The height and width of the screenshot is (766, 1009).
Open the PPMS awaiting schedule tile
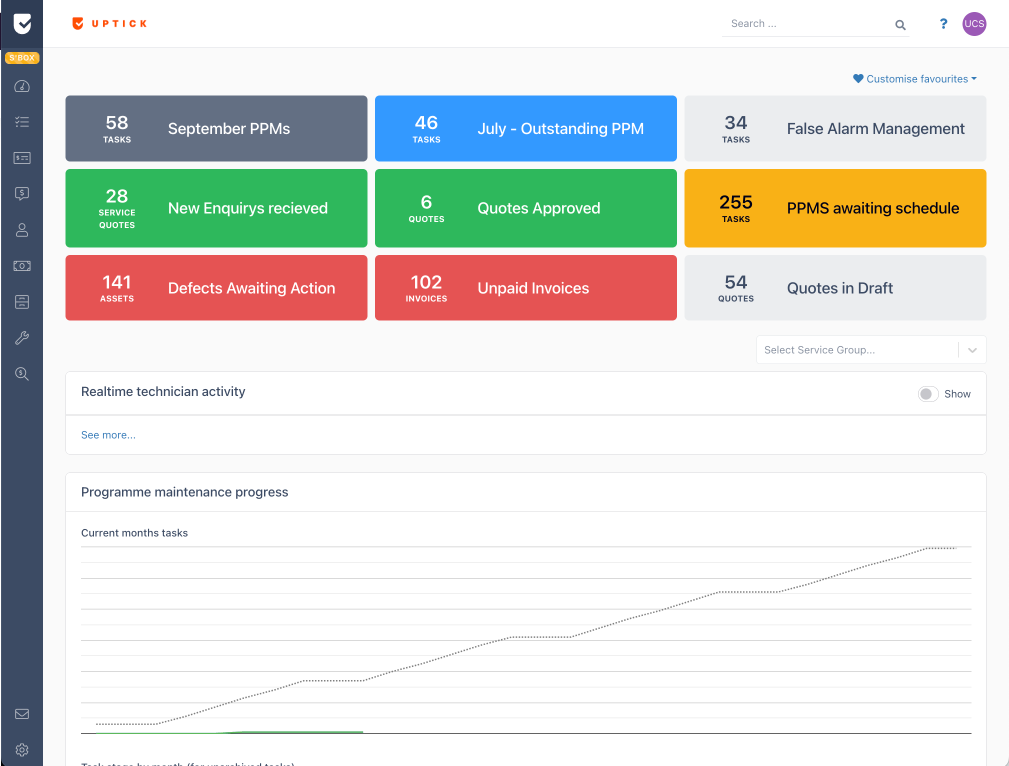(835, 209)
